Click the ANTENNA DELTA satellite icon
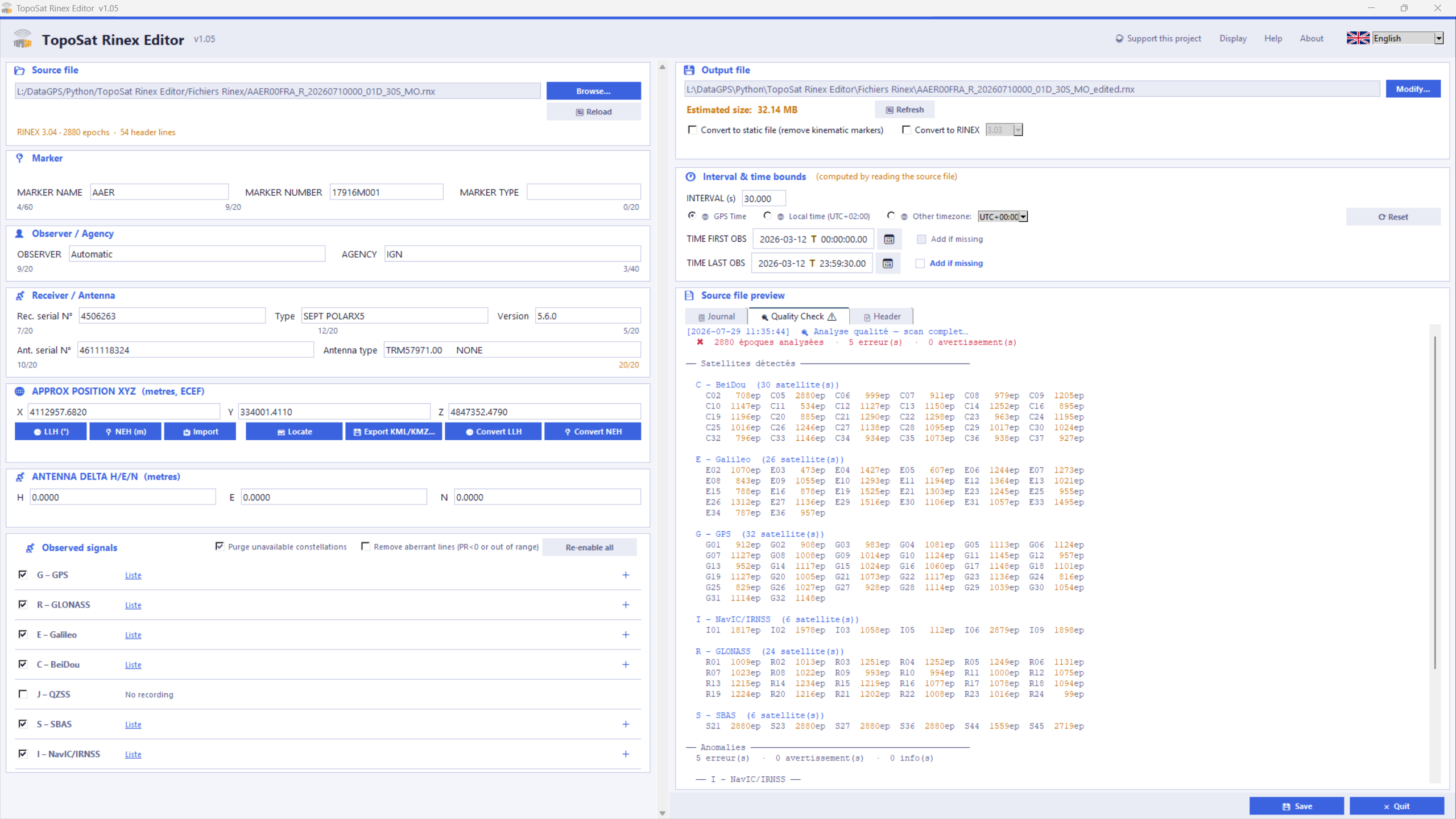Image resolution: width=1456 pixels, height=819 pixels. 20,477
